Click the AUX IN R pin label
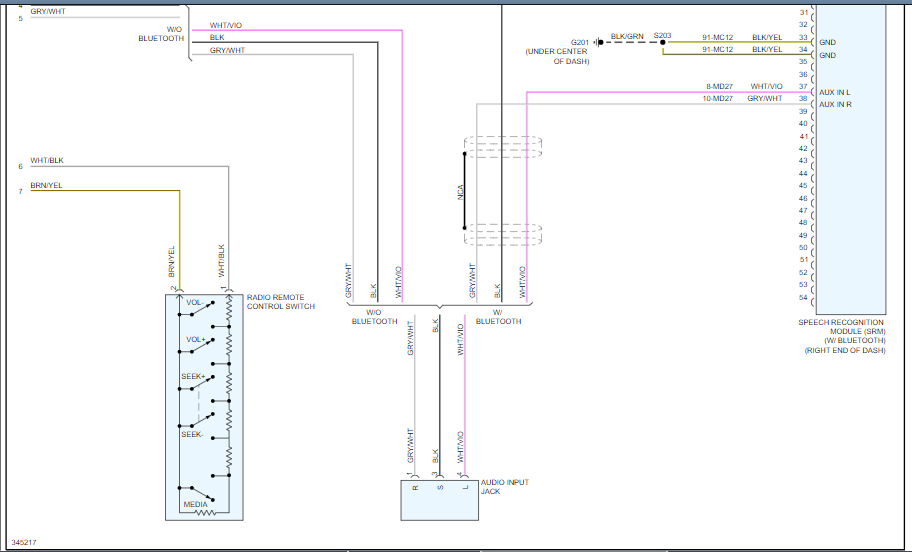912x552 pixels. [836, 104]
